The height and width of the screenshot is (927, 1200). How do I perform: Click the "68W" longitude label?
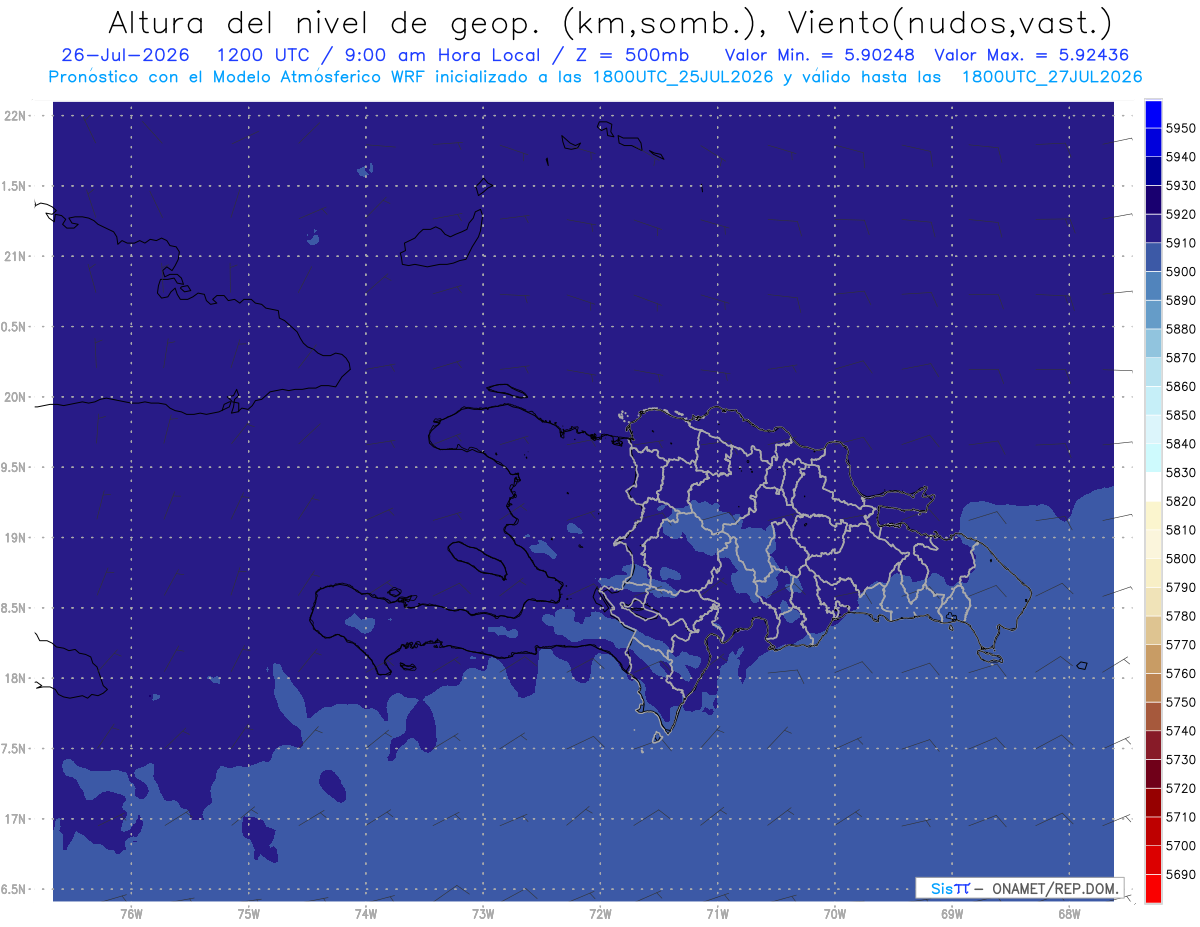1069,913
